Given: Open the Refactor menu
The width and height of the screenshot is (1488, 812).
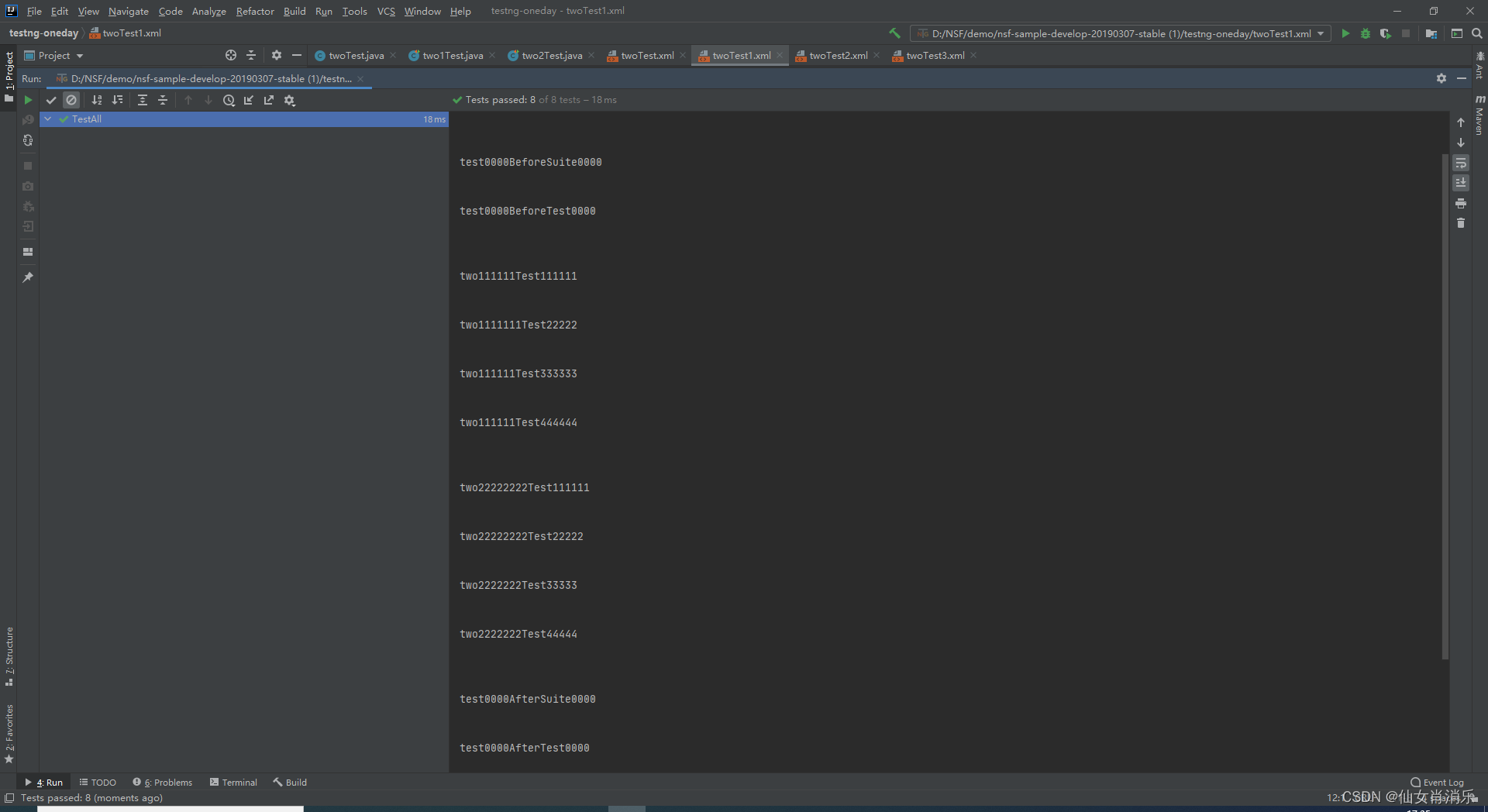Looking at the screenshot, I should (255, 11).
